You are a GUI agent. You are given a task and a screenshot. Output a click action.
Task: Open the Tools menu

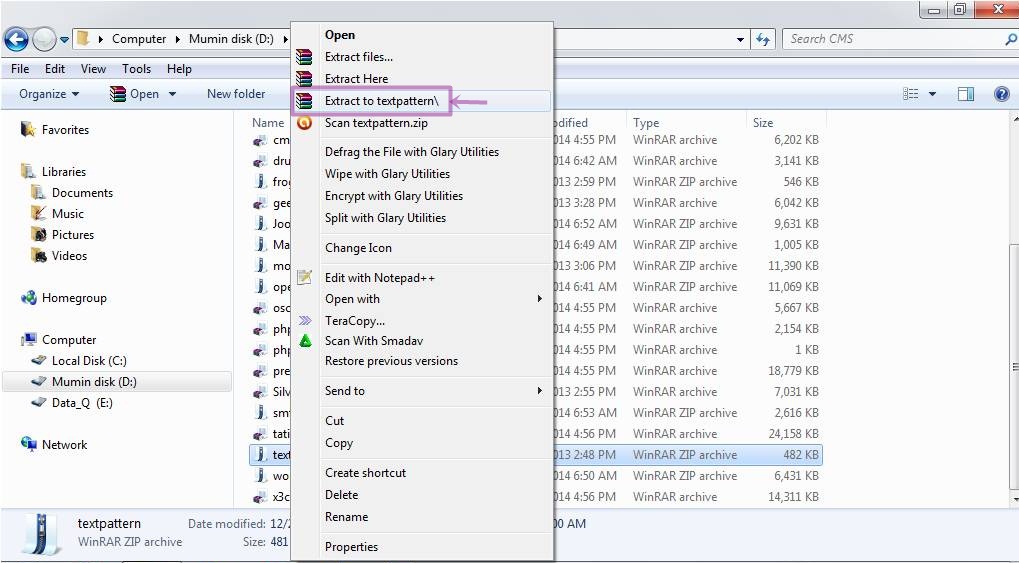pos(136,69)
